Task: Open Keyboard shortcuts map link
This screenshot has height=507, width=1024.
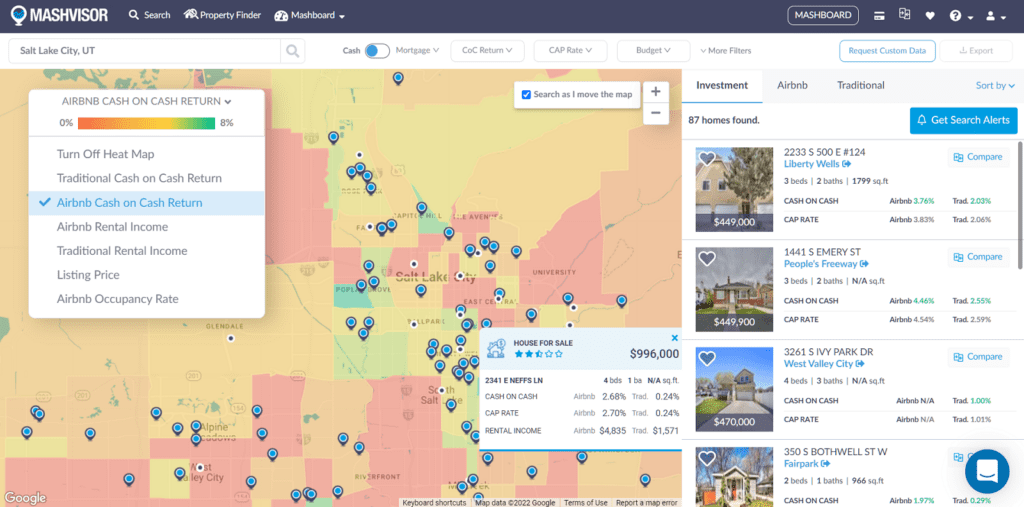Action: 434,502
